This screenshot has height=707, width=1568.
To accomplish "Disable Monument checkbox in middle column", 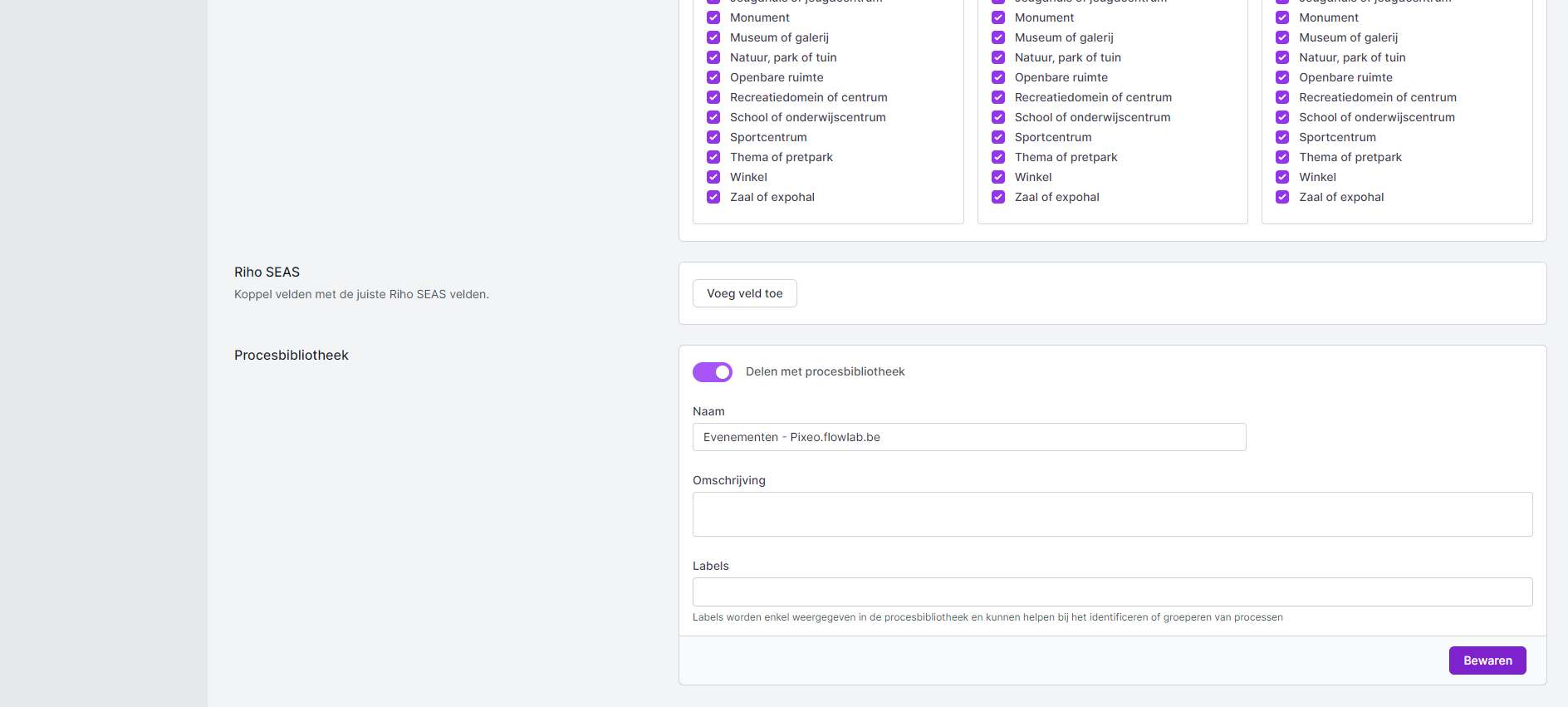I will pos(998,17).
